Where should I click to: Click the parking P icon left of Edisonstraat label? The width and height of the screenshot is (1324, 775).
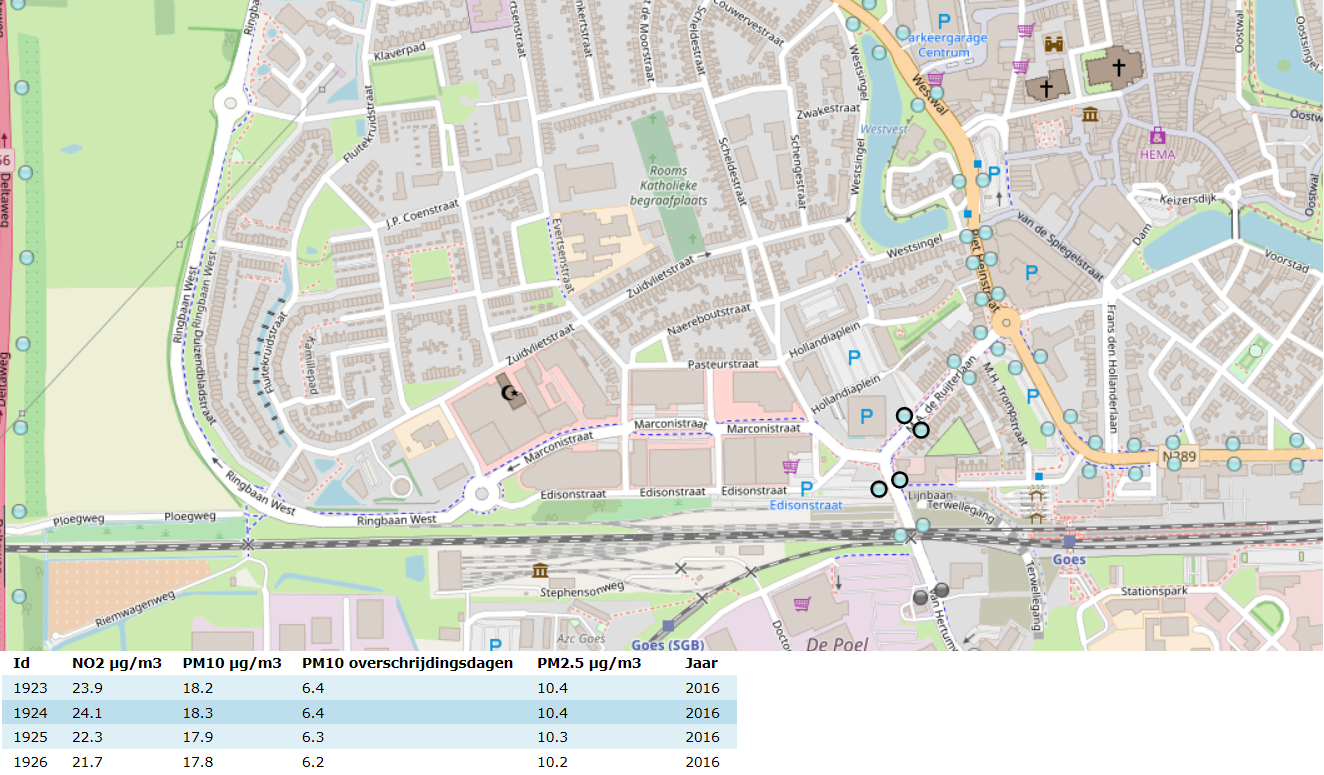pyautogui.click(x=807, y=488)
